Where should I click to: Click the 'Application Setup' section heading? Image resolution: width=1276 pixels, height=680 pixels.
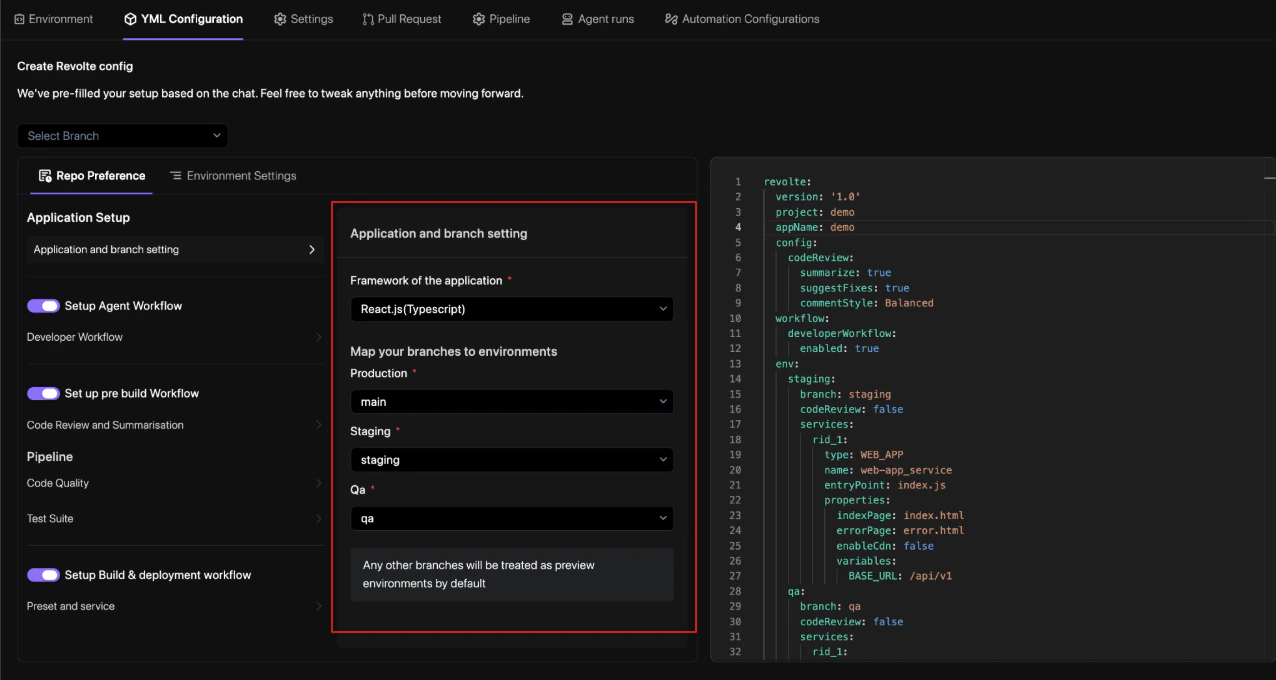(78, 217)
